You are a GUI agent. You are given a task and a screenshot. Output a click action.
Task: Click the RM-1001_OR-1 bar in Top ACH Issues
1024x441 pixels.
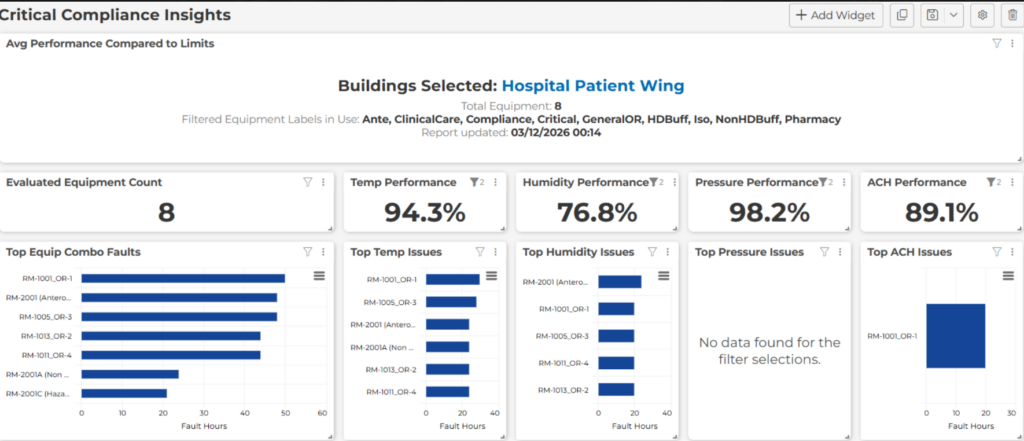coord(955,336)
